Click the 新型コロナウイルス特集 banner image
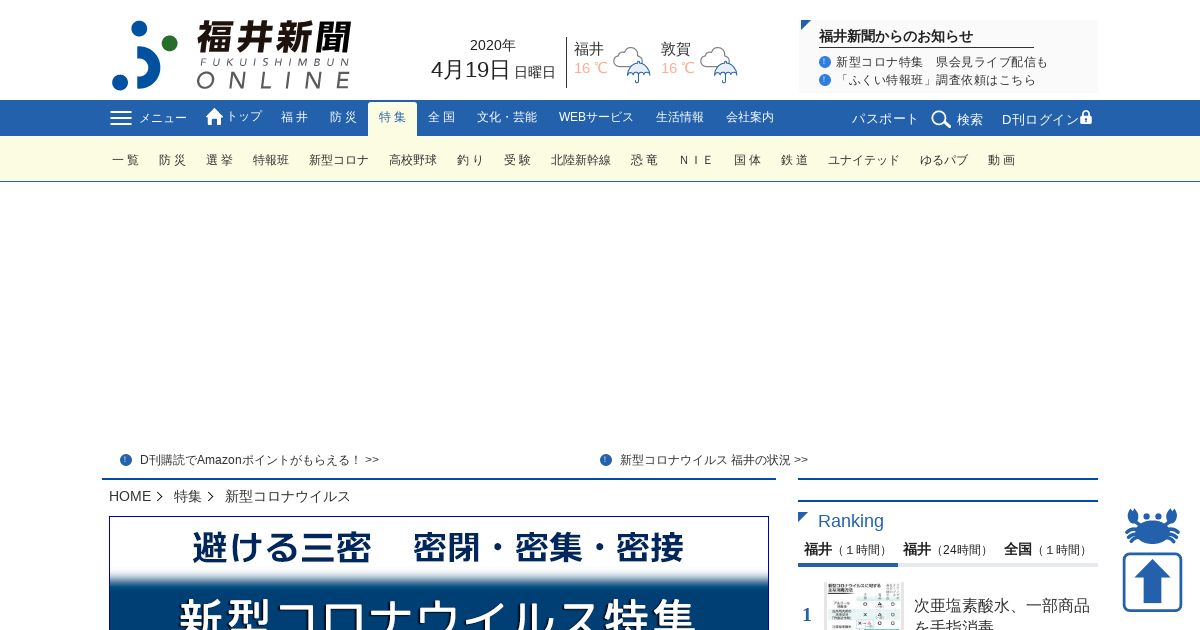 point(439,573)
